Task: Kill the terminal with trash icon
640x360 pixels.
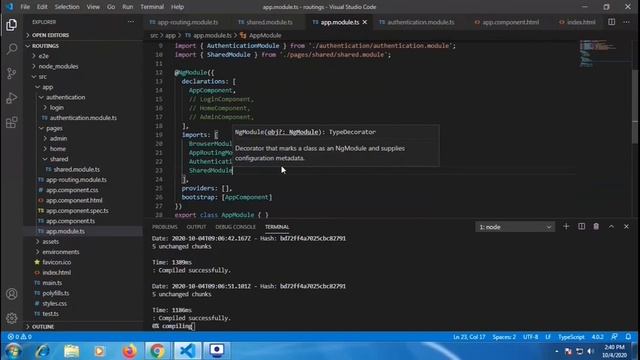Action: (x=596, y=227)
